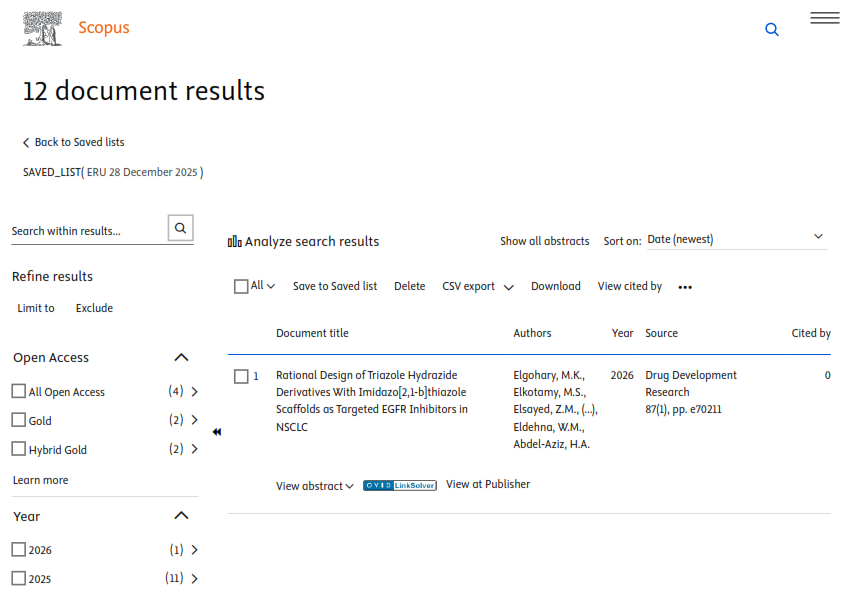Screen dimensions: 842x595
Task: Click the Ovid LinkSolver badge
Action: pos(399,485)
